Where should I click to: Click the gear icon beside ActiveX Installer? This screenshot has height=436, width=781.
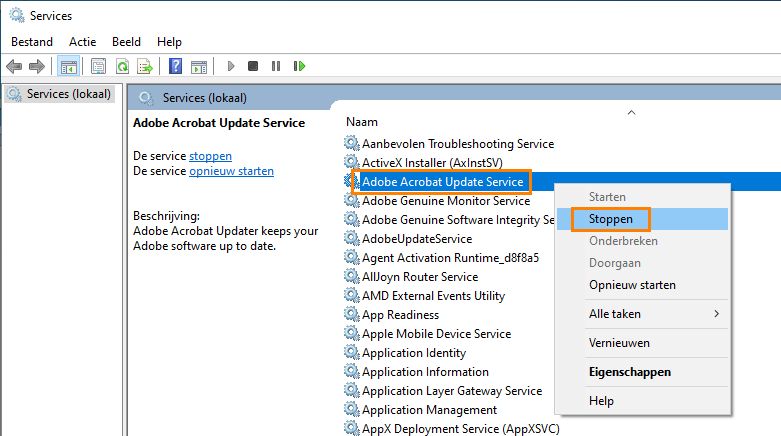click(352, 162)
